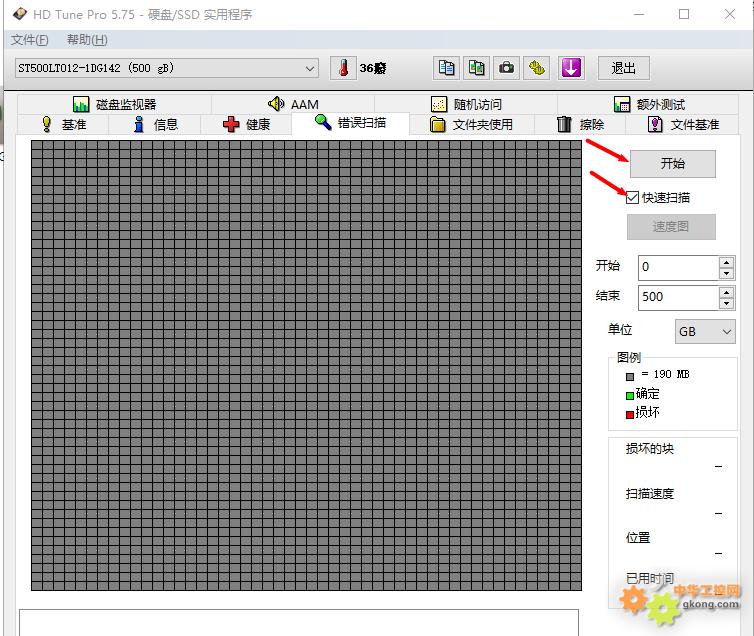Image resolution: width=754 pixels, height=636 pixels.
Task: Open the 文件基准 tab
Action: (682, 125)
